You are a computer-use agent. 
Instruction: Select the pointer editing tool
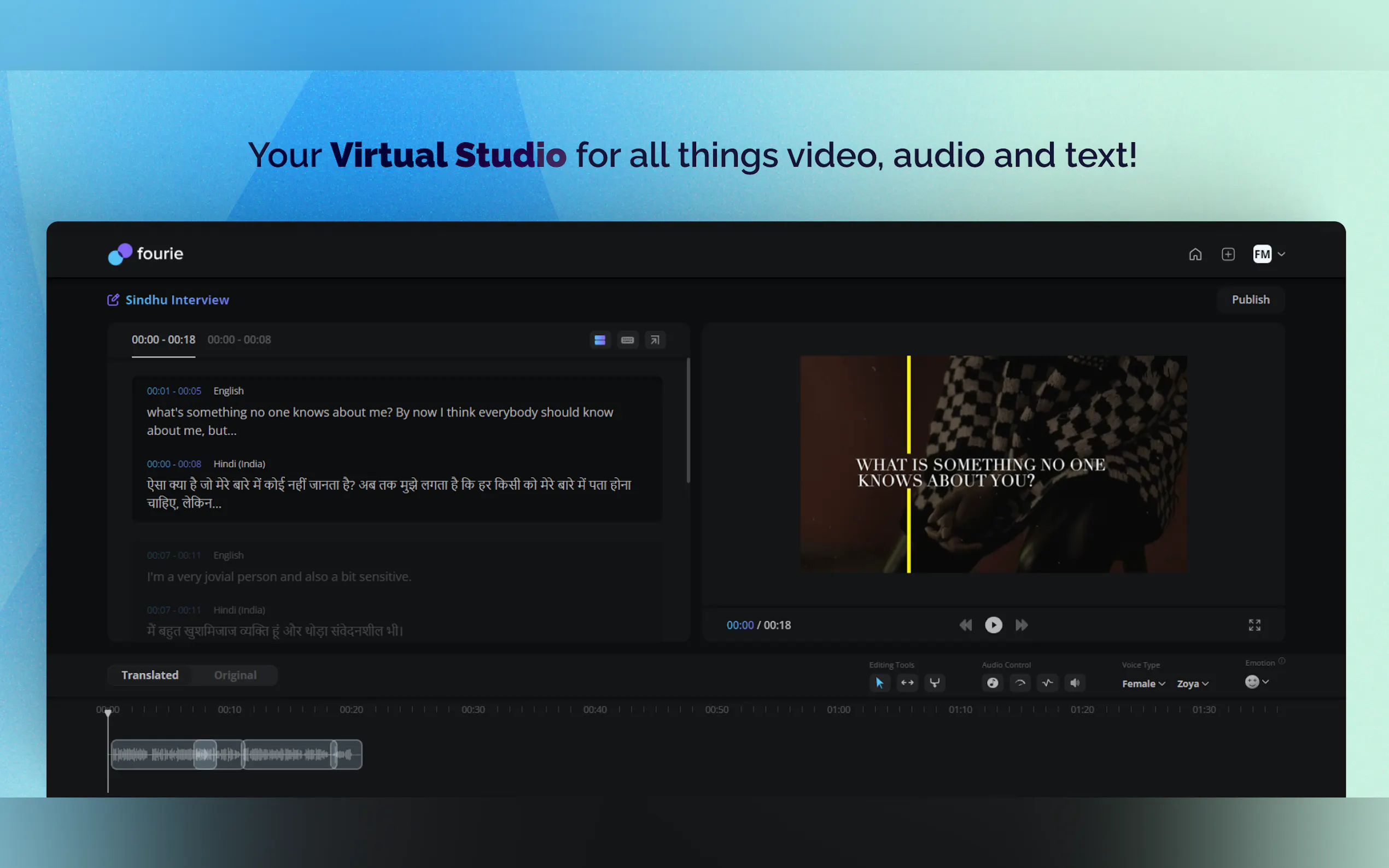coord(879,683)
